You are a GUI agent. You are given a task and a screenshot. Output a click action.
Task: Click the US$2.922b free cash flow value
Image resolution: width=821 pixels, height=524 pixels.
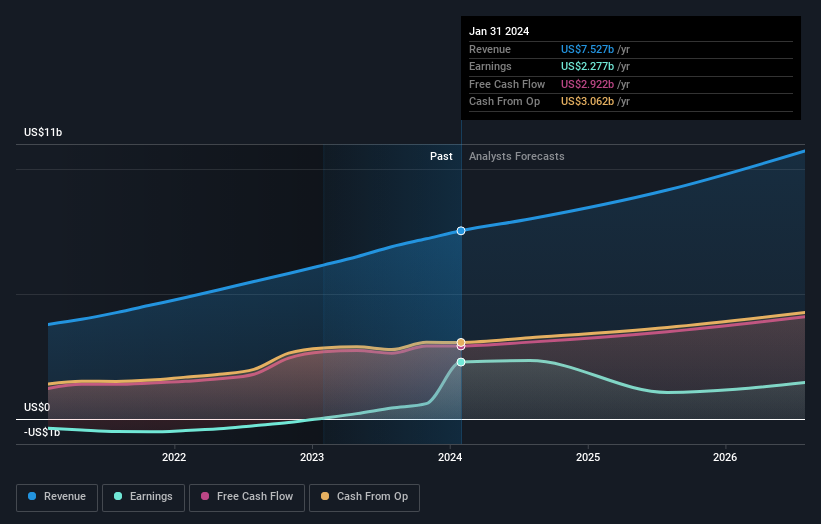pyautogui.click(x=587, y=84)
